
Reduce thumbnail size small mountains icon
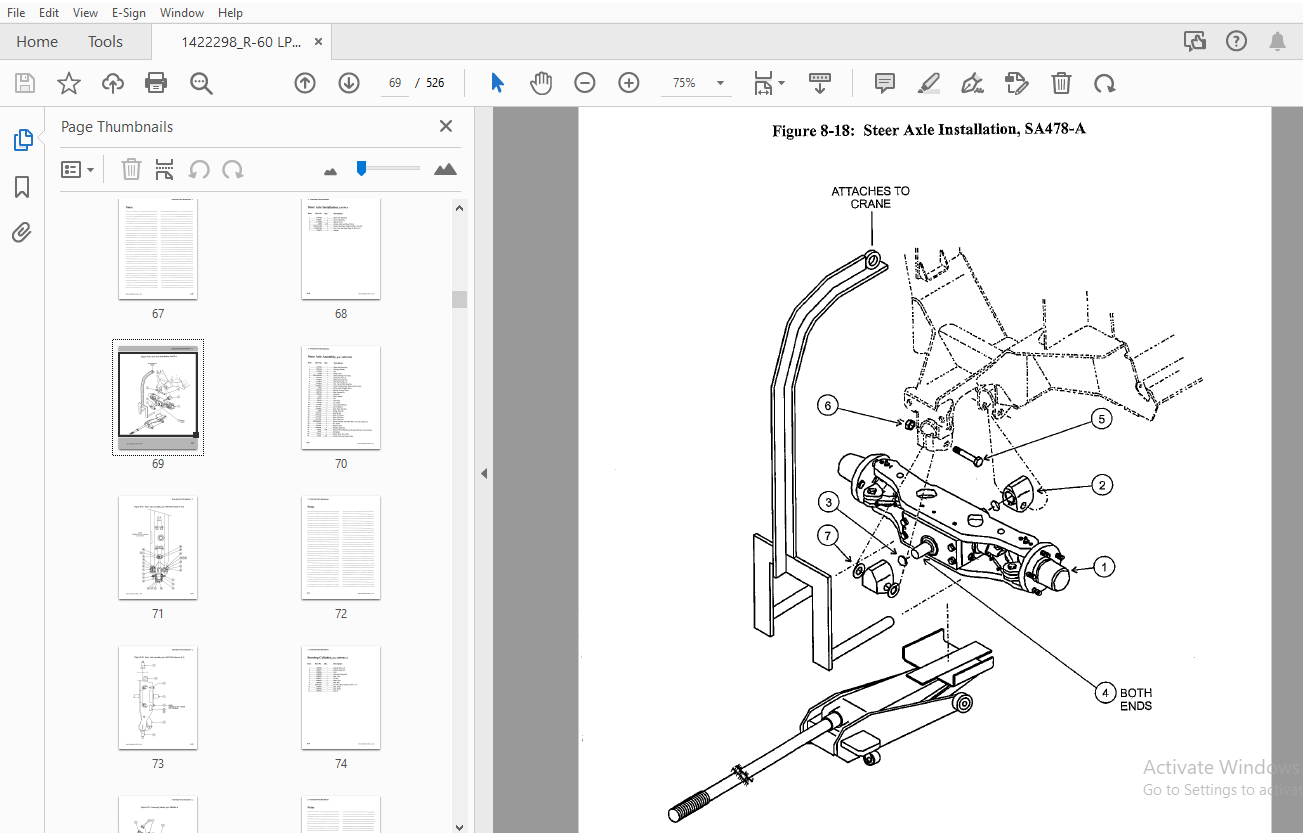click(331, 171)
